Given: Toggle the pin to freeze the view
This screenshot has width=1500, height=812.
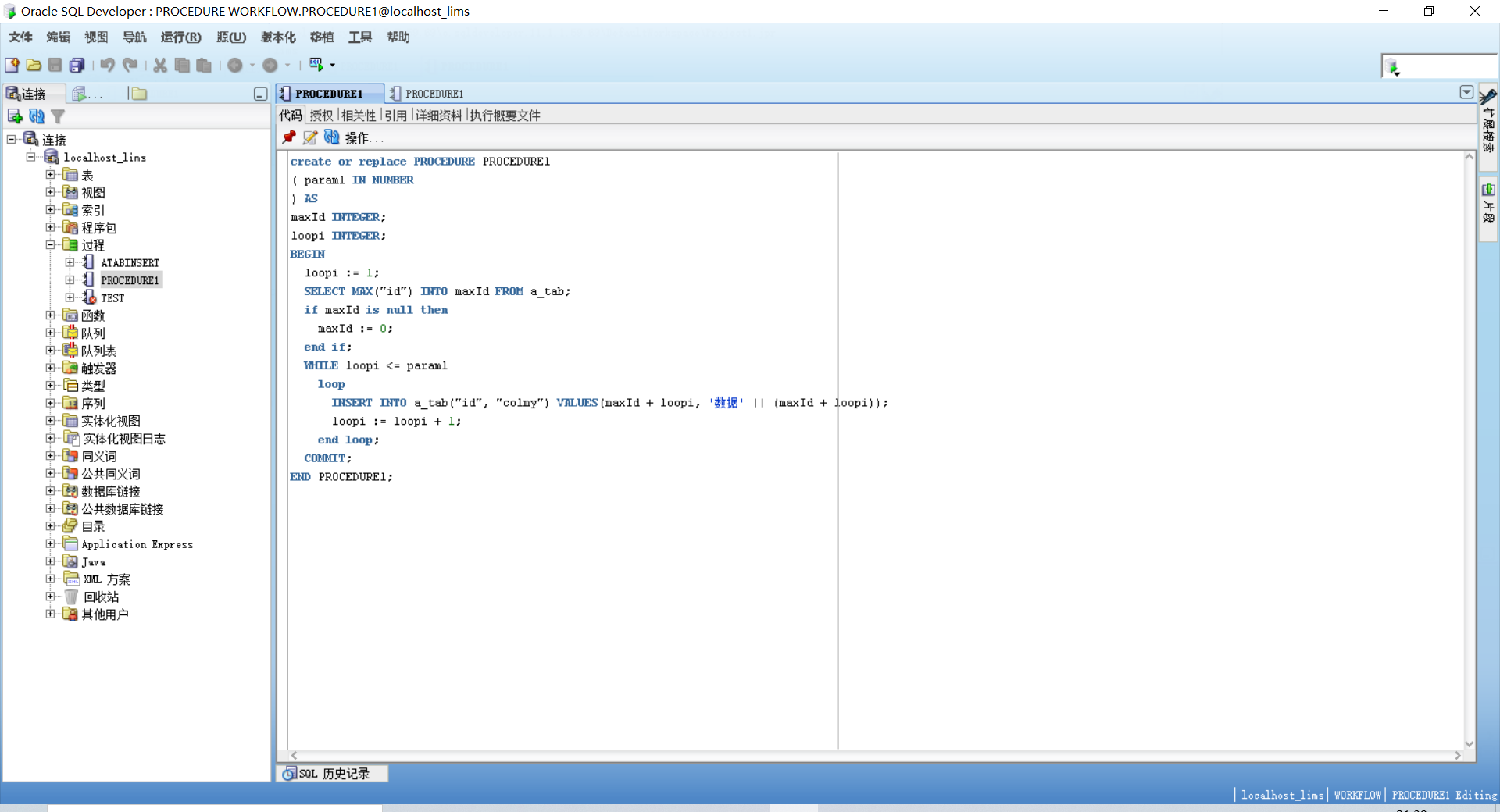Looking at the screenshot, I should click(x=288, y=137).
